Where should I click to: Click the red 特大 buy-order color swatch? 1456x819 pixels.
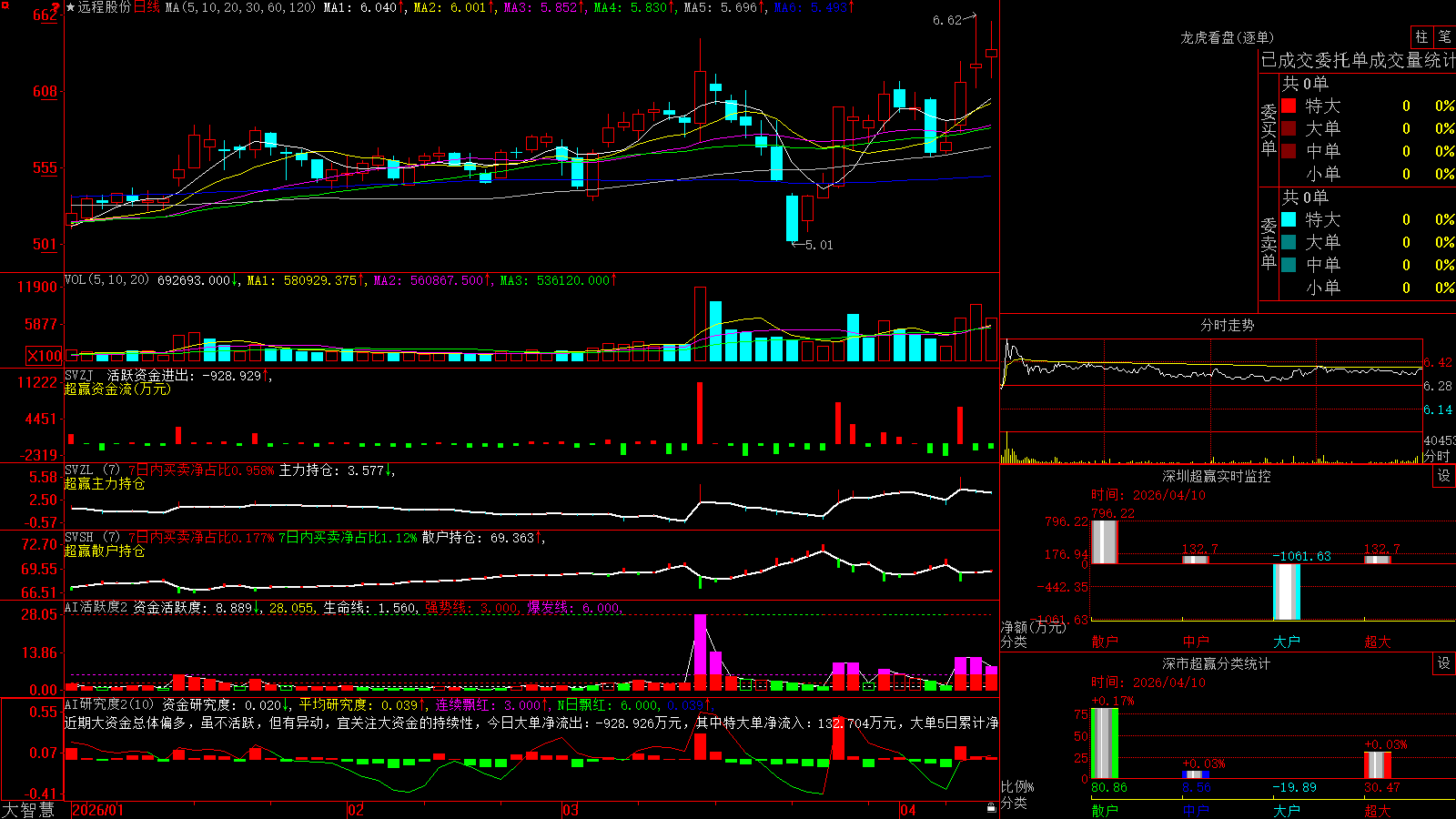[x=1289, y=106]
